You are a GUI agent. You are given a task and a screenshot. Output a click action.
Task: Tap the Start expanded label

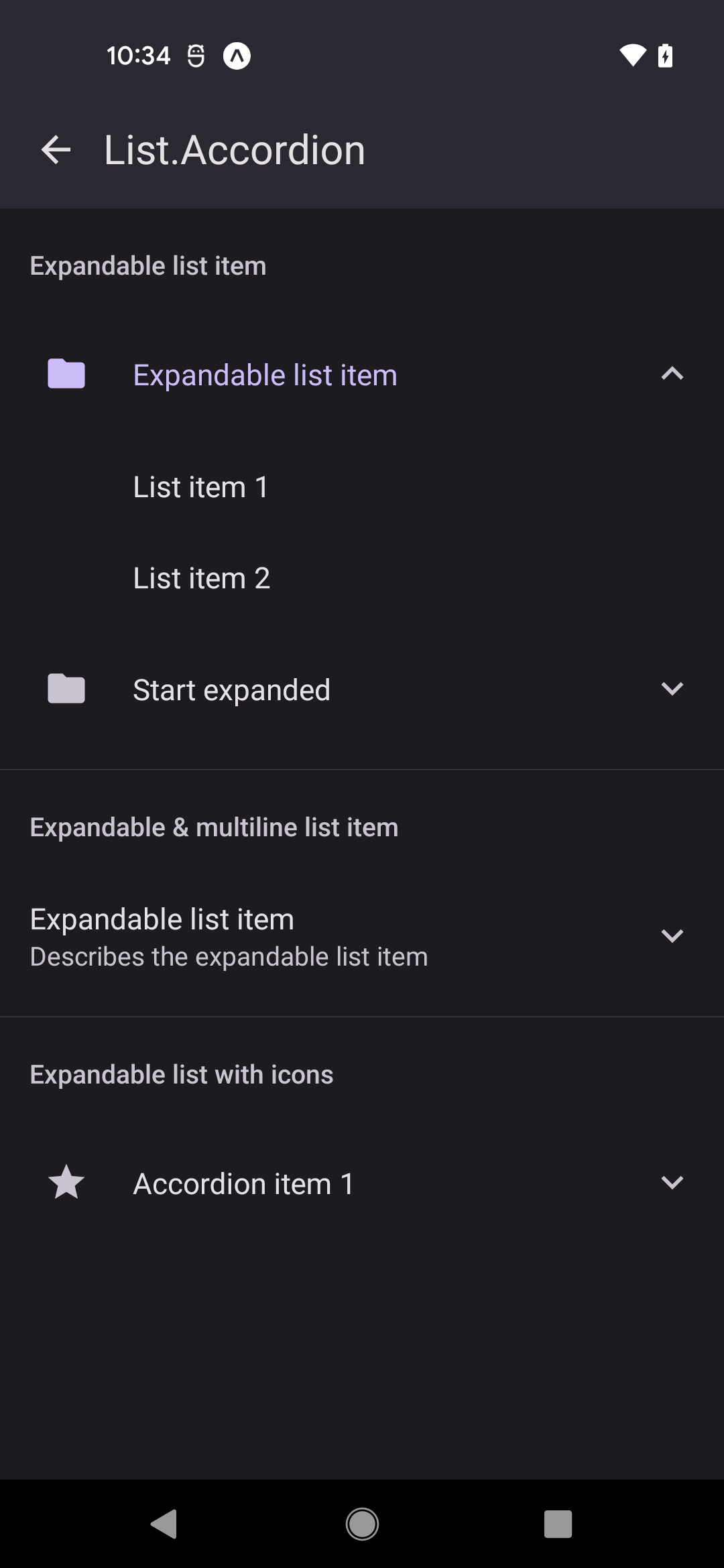(231, 690)
